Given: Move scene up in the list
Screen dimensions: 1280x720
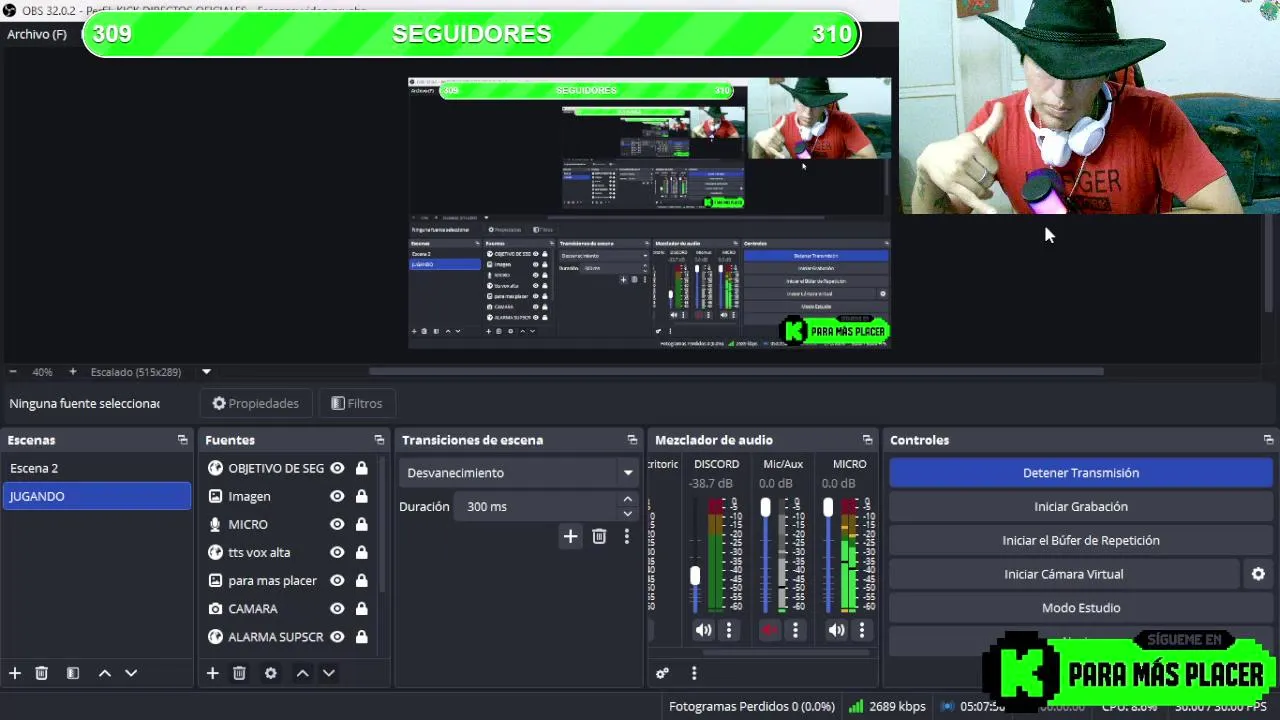Looking at the screenshot, I should click(104, 673).
